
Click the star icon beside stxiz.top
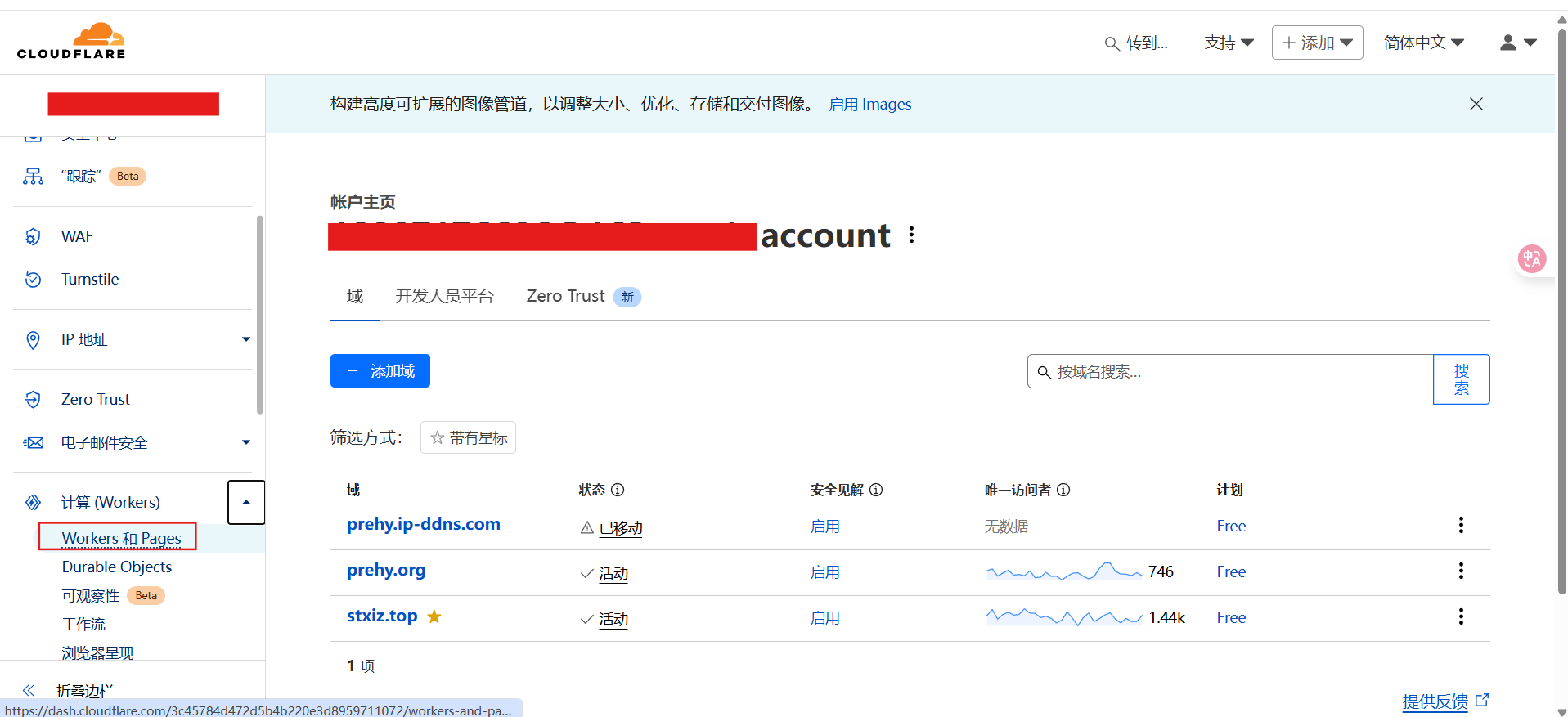[434, 616]
